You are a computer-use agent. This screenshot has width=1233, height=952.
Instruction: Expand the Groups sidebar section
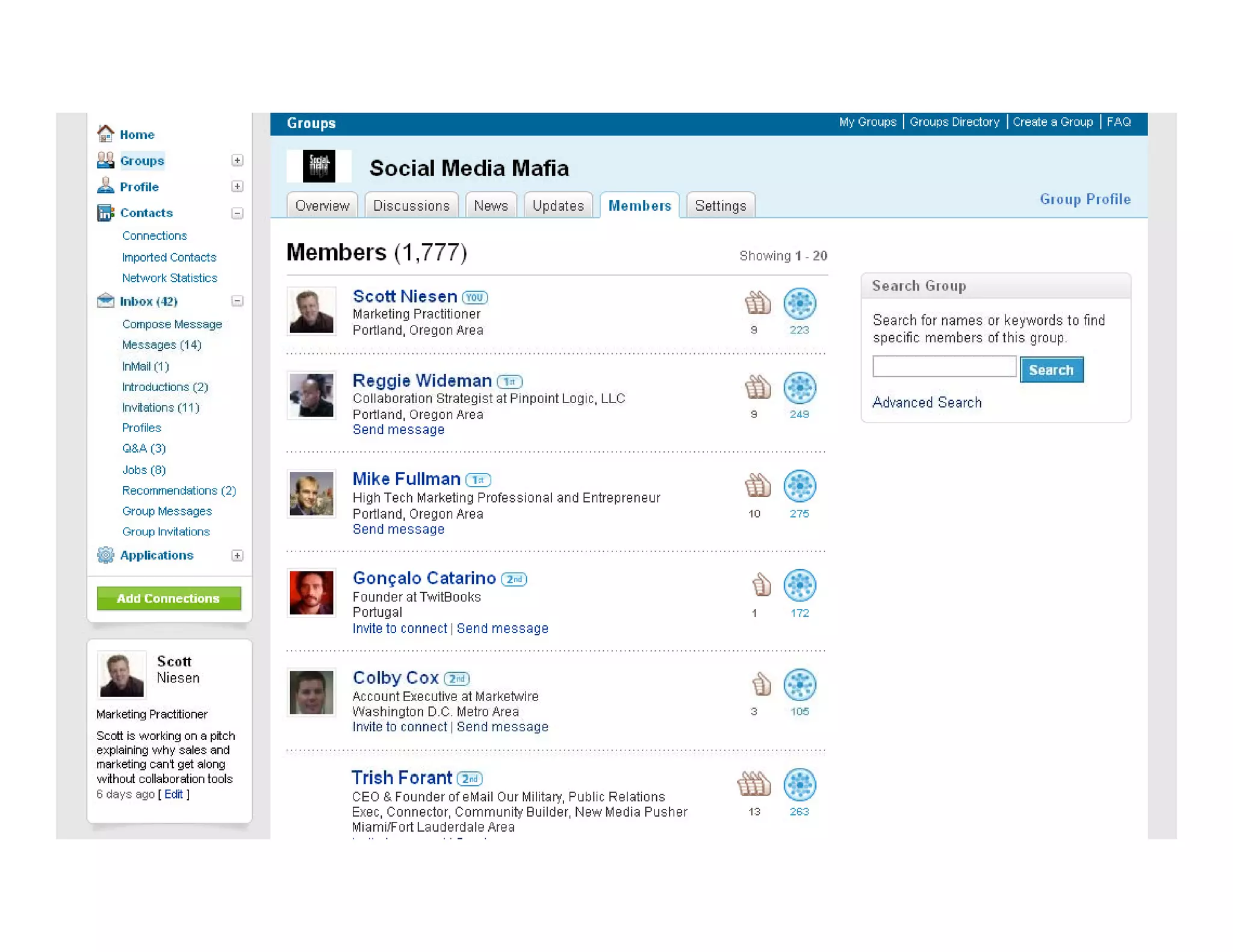click(x=237, y=160)
